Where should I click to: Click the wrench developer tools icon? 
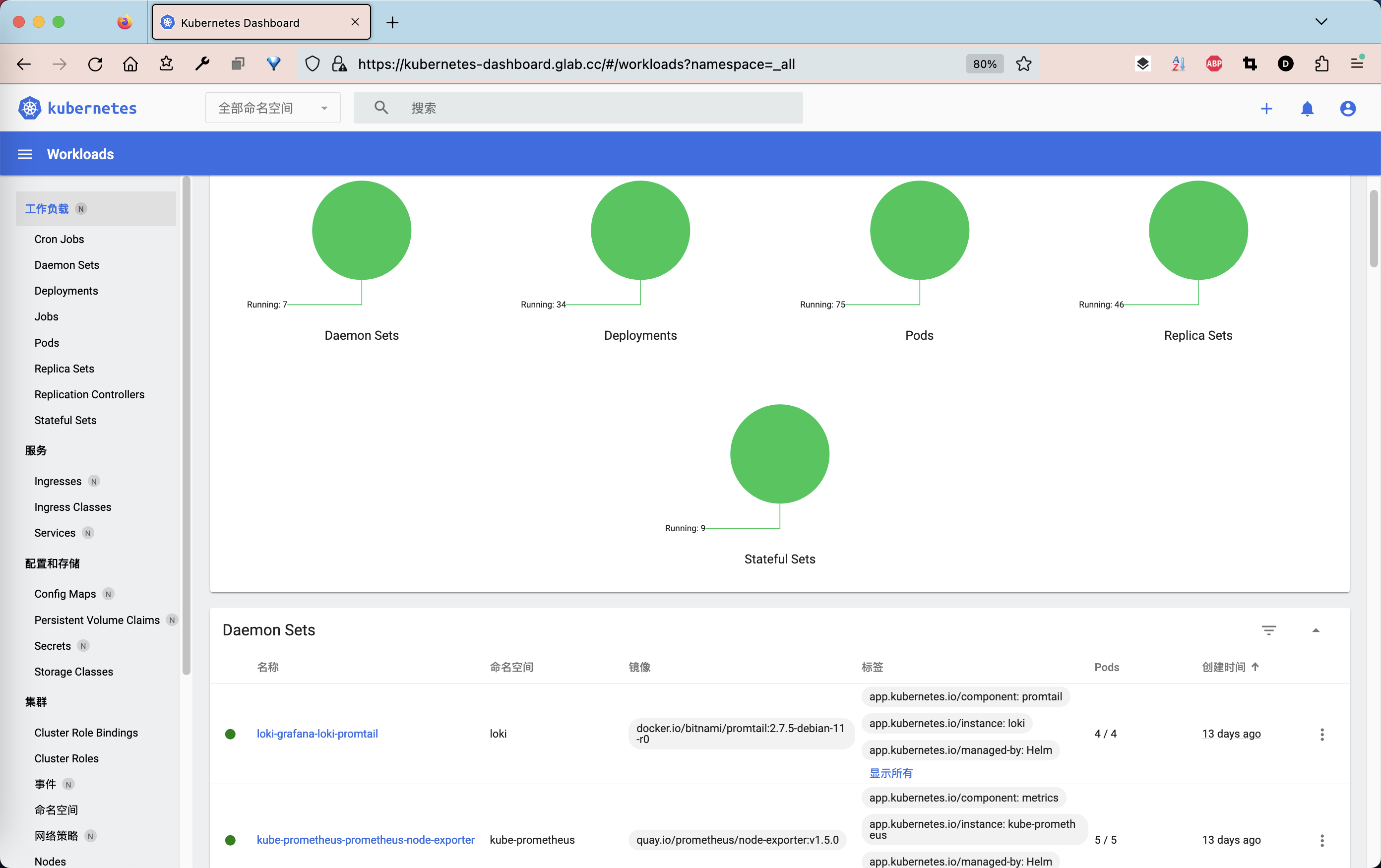click(202, 63)
